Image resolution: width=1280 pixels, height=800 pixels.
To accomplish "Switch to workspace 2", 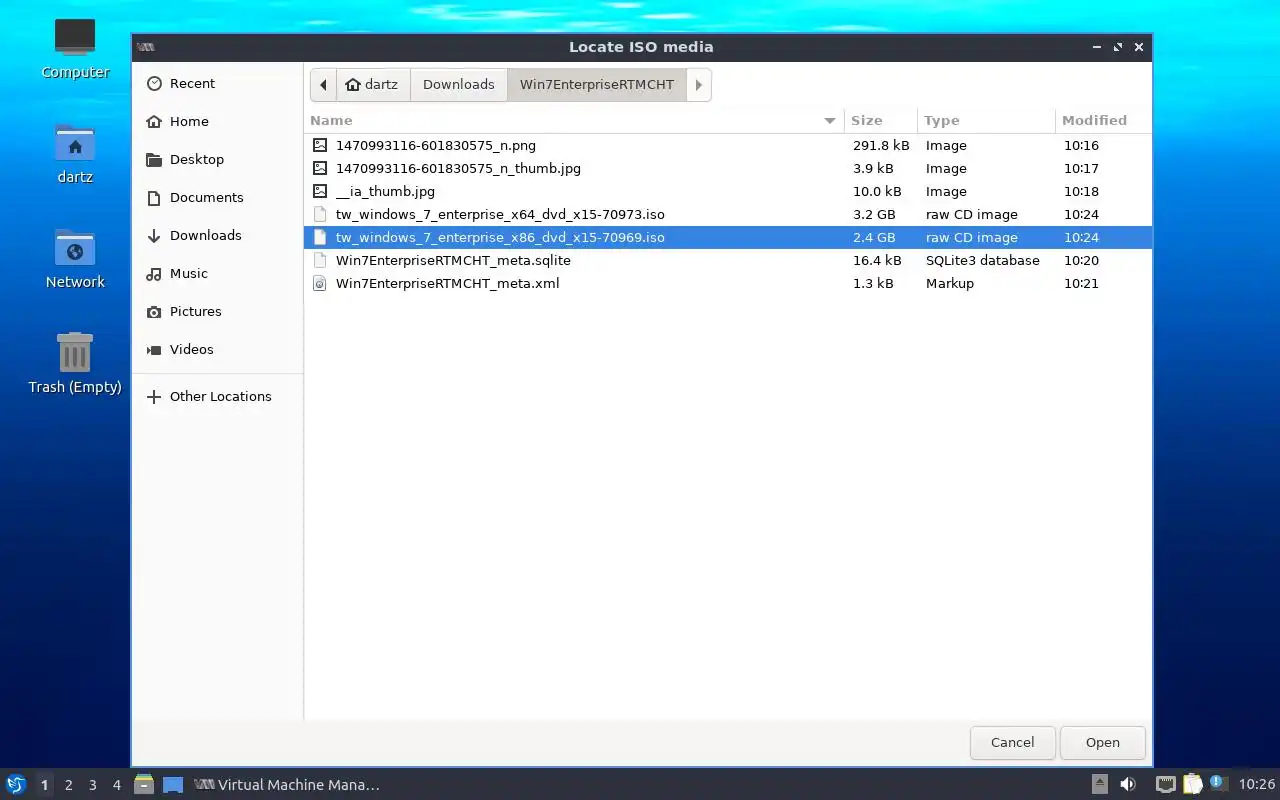I will coord(68,785).
